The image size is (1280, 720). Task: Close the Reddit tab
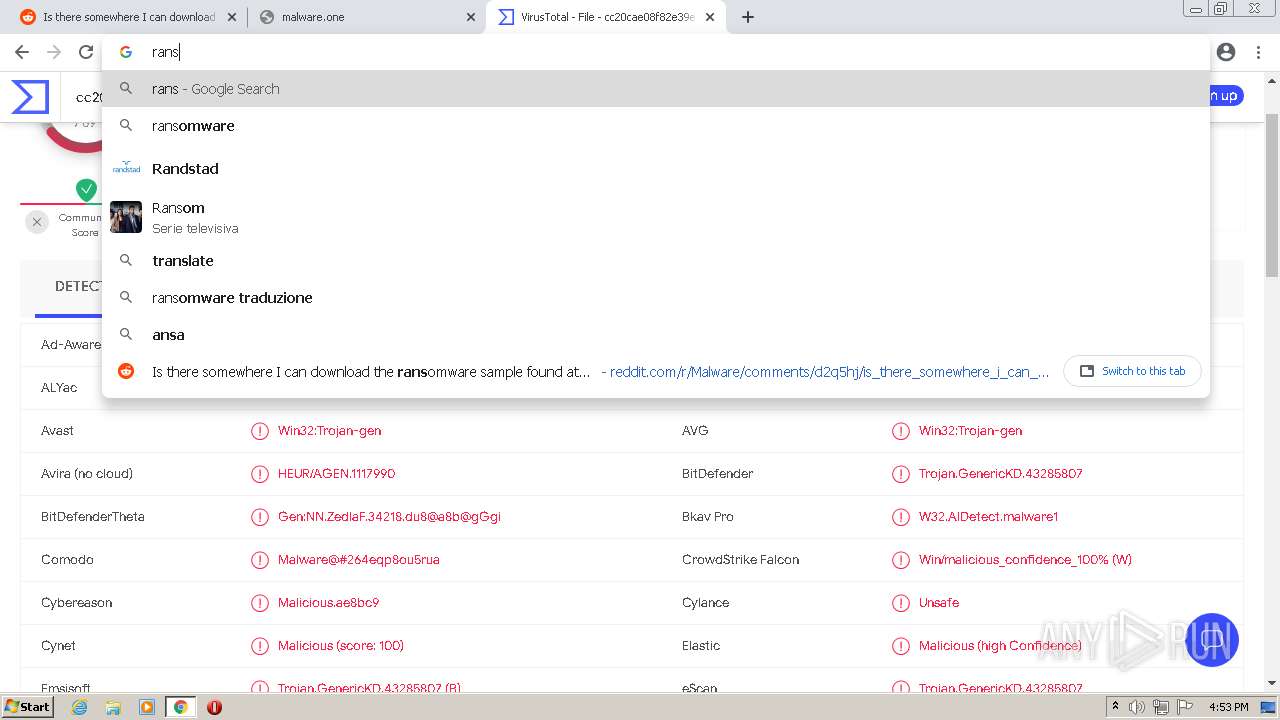pos(232,17)
